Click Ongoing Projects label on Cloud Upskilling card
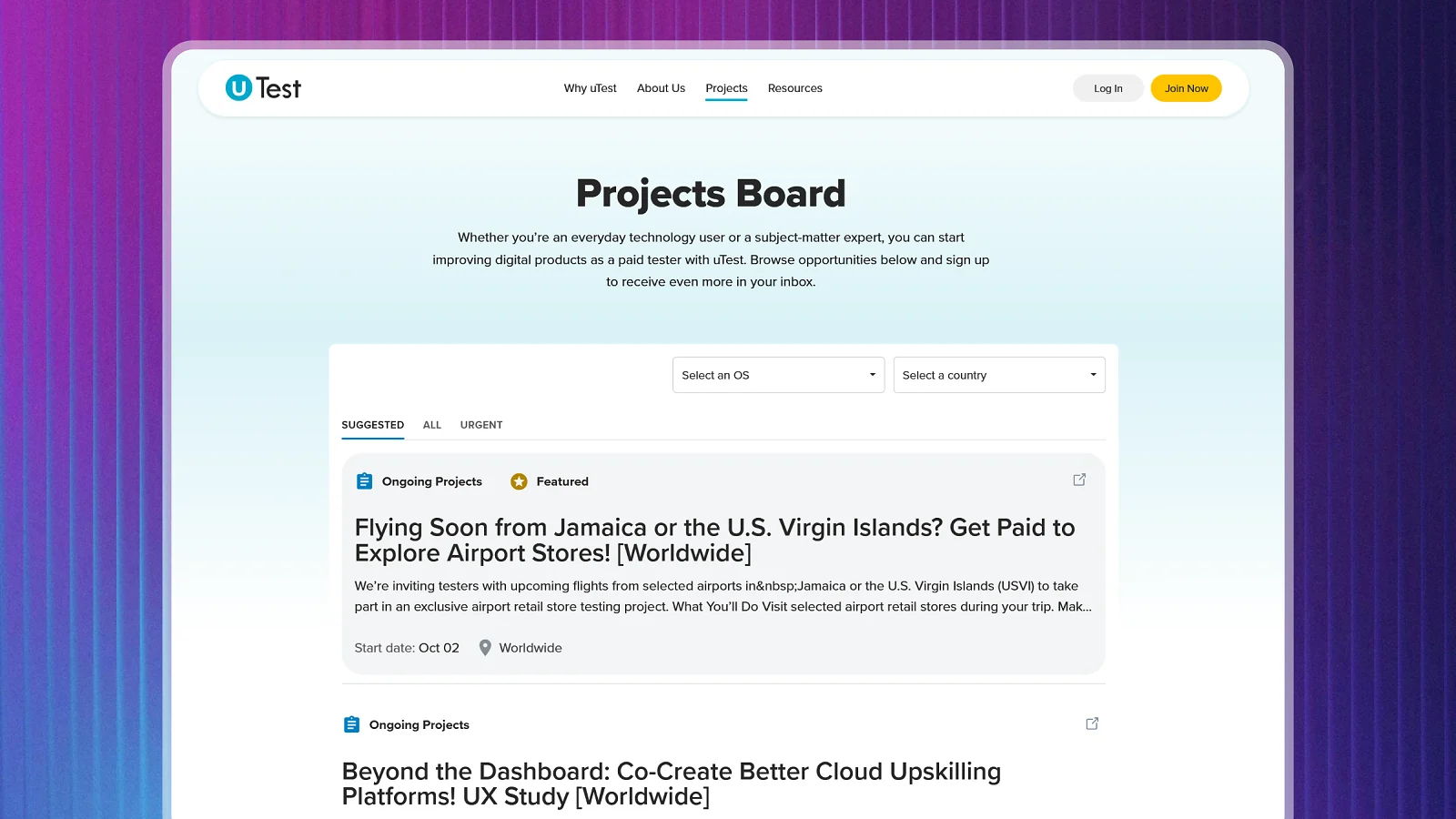The image size is (1456, 819). 419,724
